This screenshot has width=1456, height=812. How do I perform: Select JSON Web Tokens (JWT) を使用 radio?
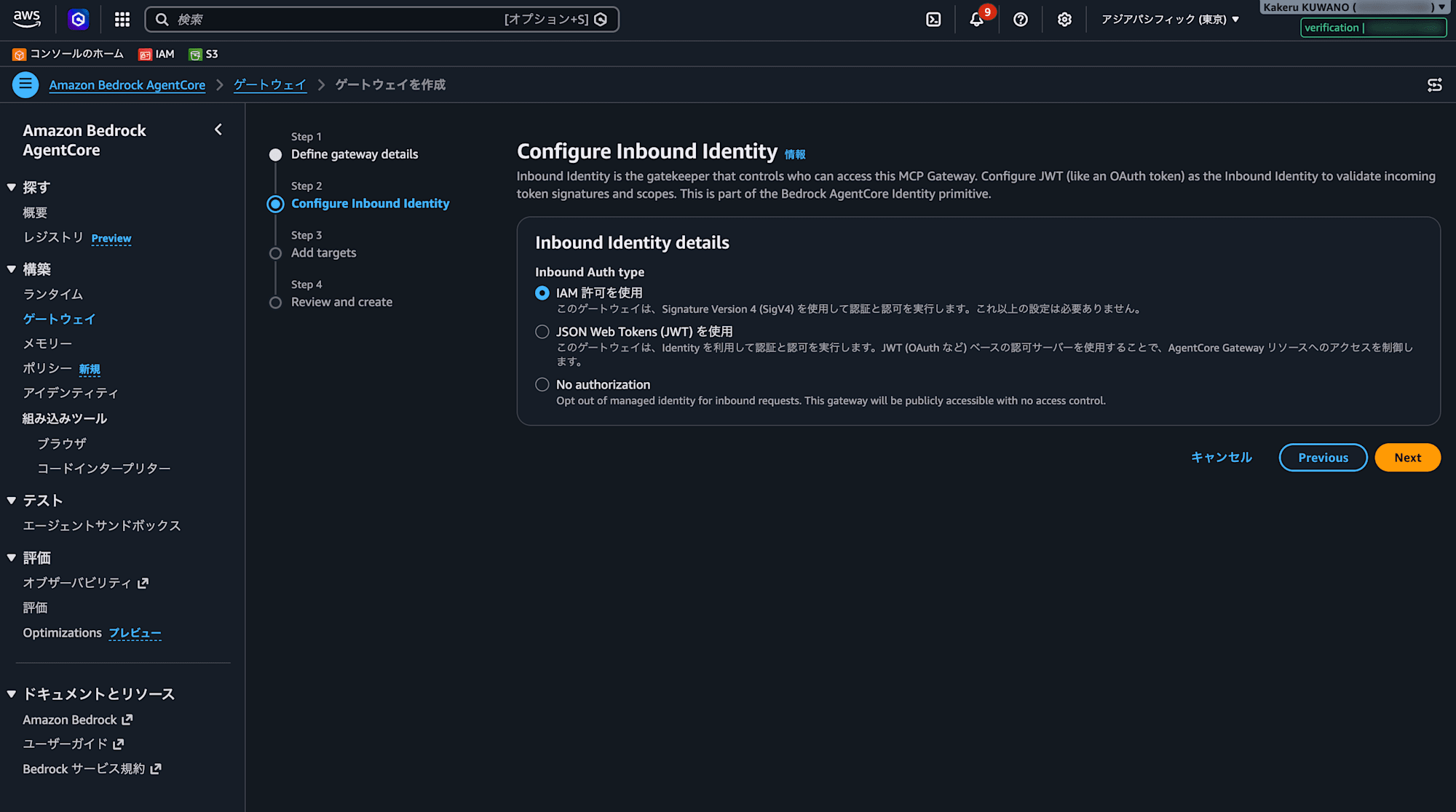point(542,332)
